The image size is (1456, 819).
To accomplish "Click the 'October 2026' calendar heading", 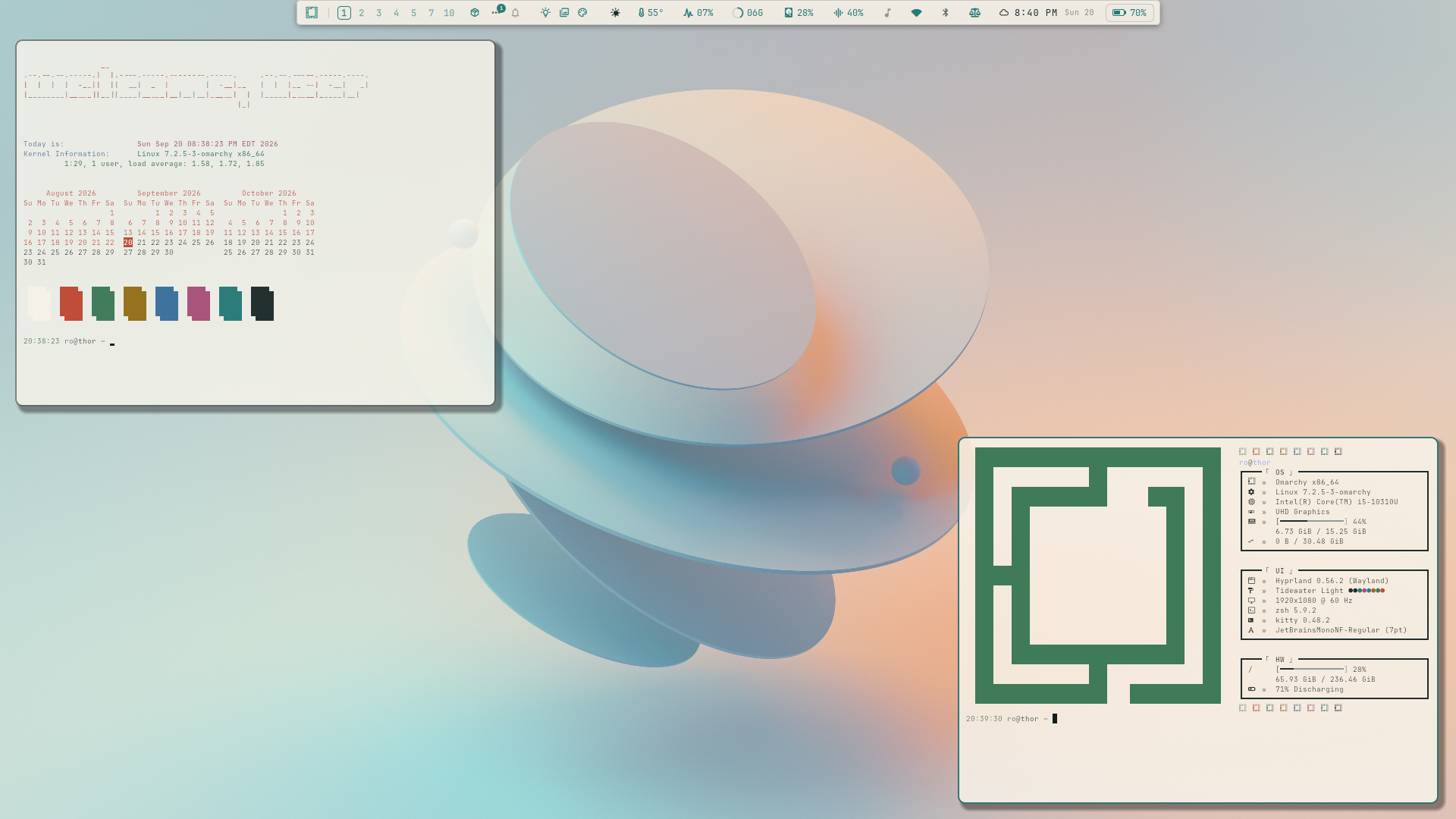I will (x=269, y=193).
